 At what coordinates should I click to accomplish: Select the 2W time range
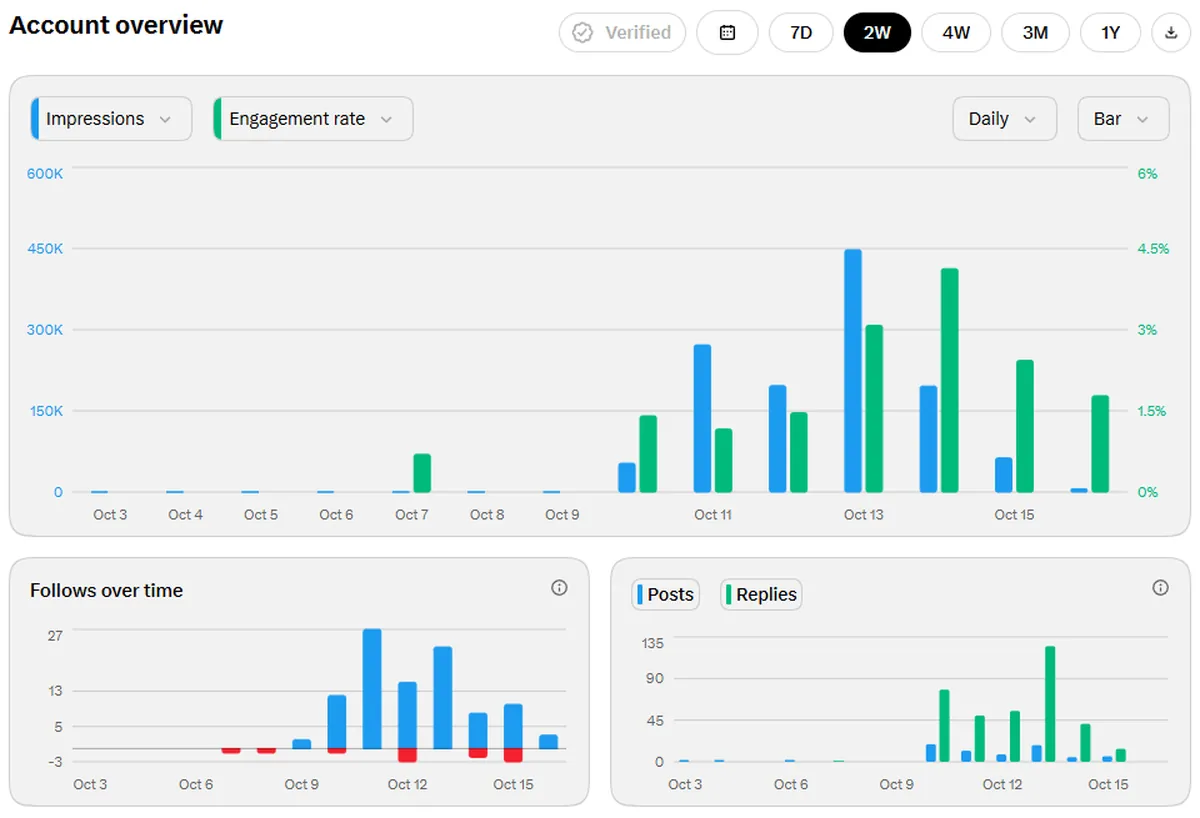tap(877, 32)
